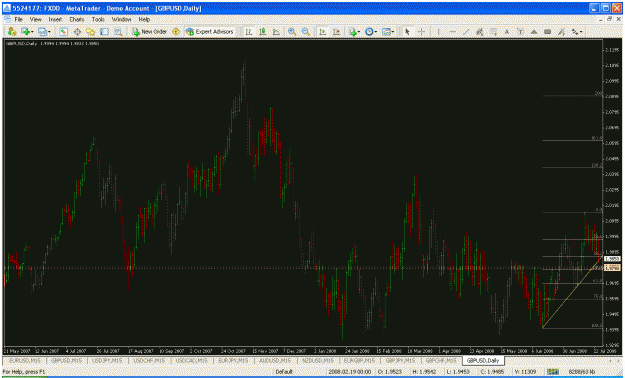Switch to the AUDUSD,M15 chart tab
Viewport: 625px width, 378px height.
pos(275,360)
